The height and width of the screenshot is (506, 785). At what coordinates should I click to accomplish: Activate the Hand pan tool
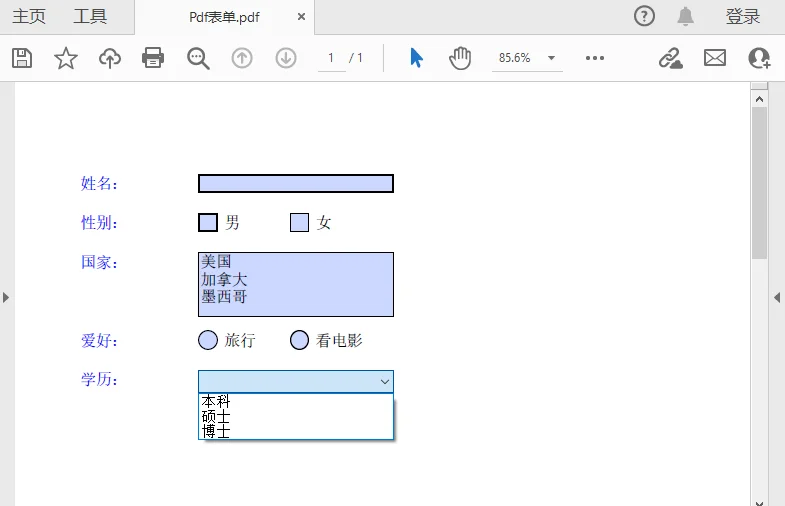(x=460, y=58)
